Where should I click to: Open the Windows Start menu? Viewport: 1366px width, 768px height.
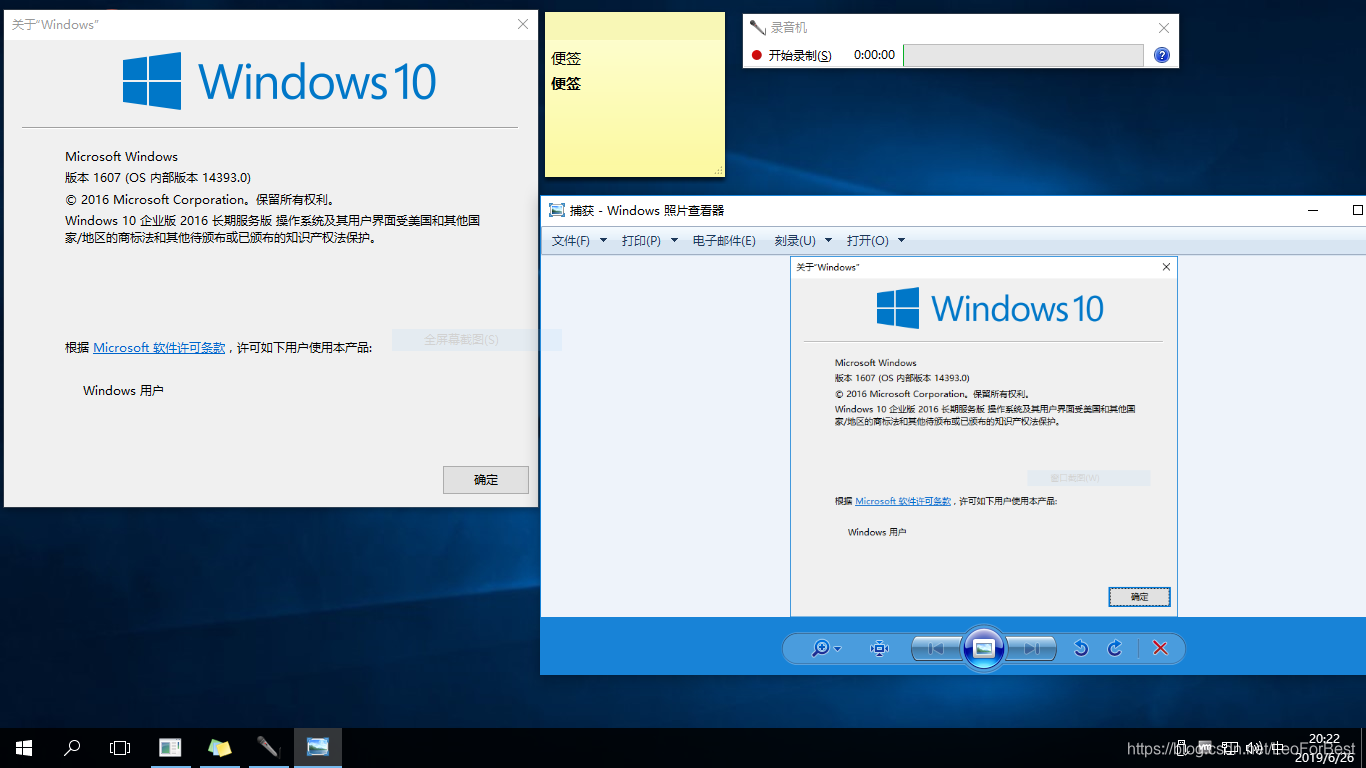(24, 748)
